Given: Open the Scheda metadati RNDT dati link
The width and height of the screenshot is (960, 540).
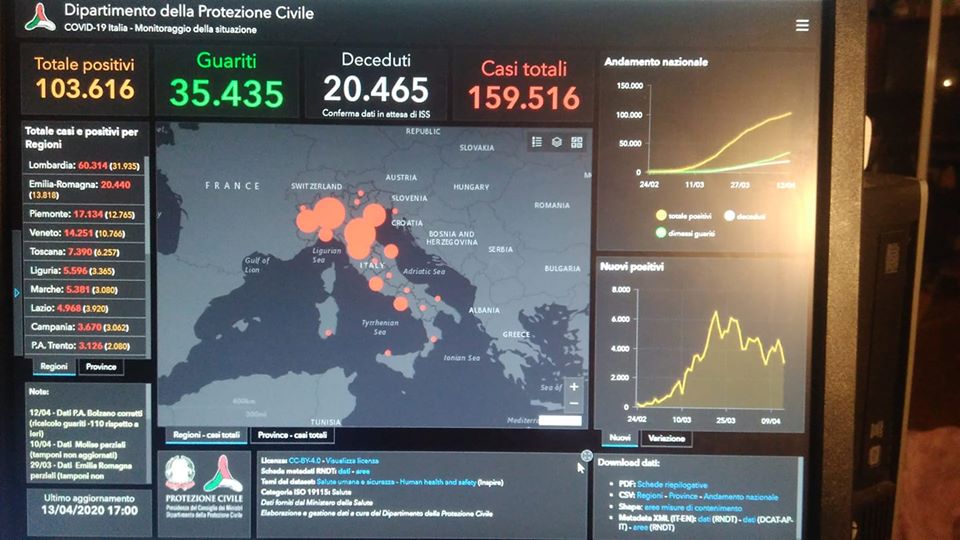Looking at the screenshot, I should point(344,471).
